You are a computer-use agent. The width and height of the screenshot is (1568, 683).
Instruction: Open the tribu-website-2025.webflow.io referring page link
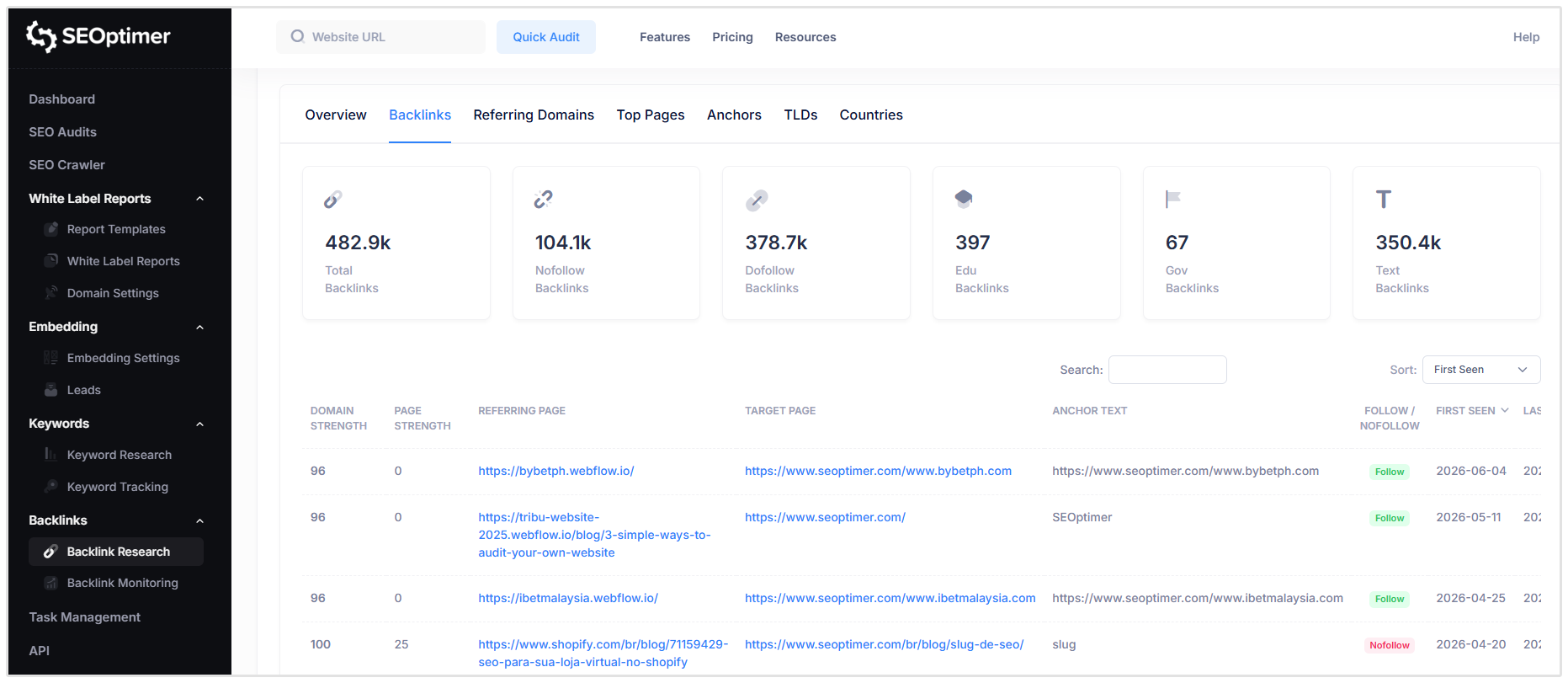pyautogui.click(x=594, y=535)
